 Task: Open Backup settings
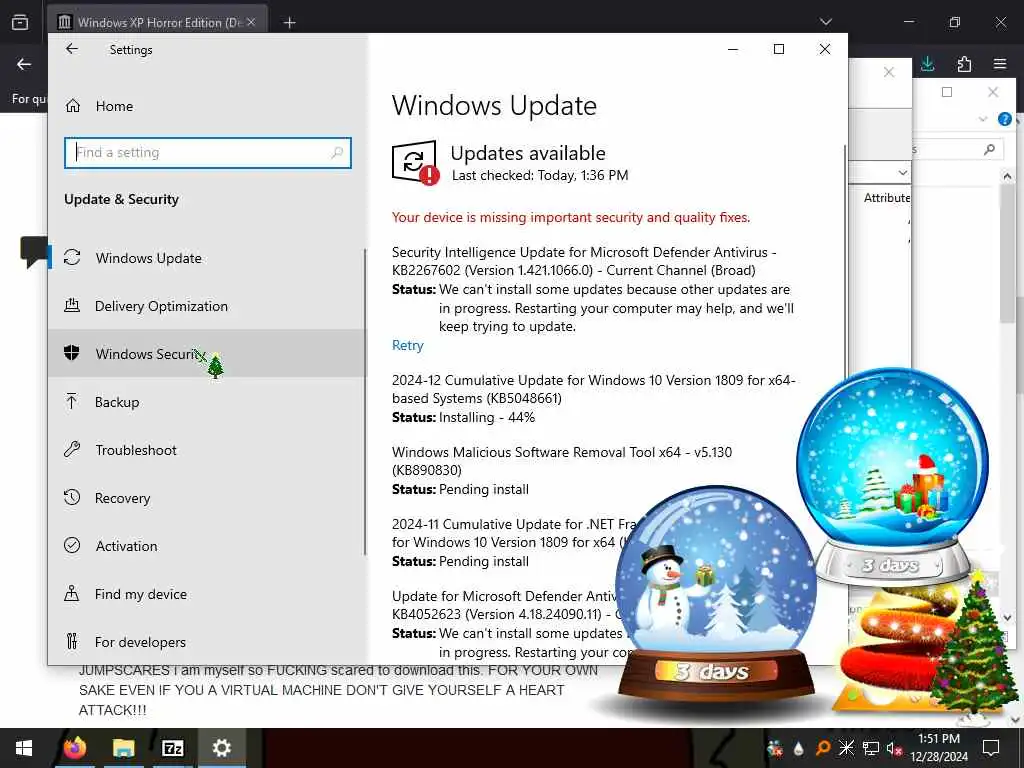coord(208,402)
